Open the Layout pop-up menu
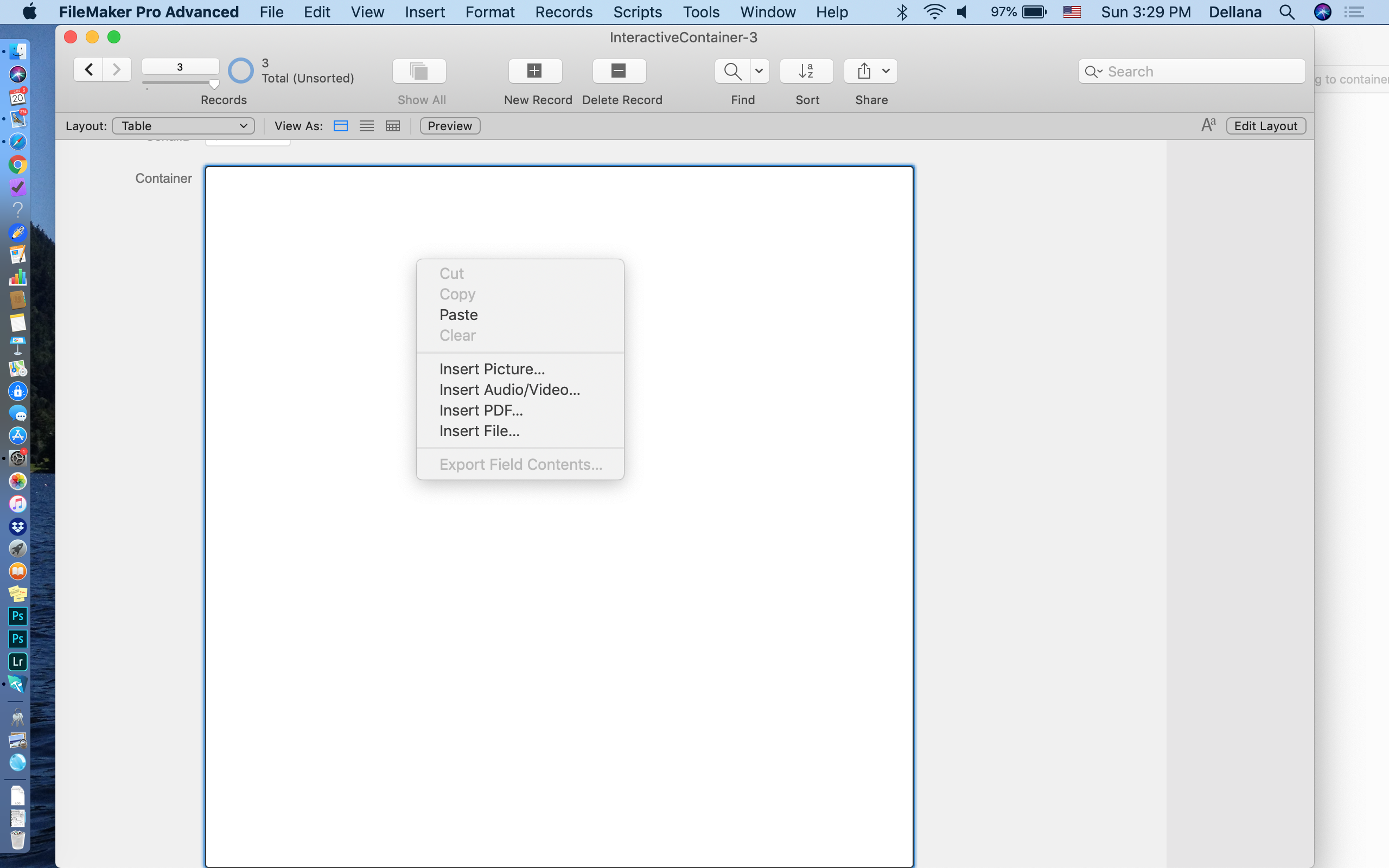The height and width of the screenshot is (868, 1389). coord(183,126)
